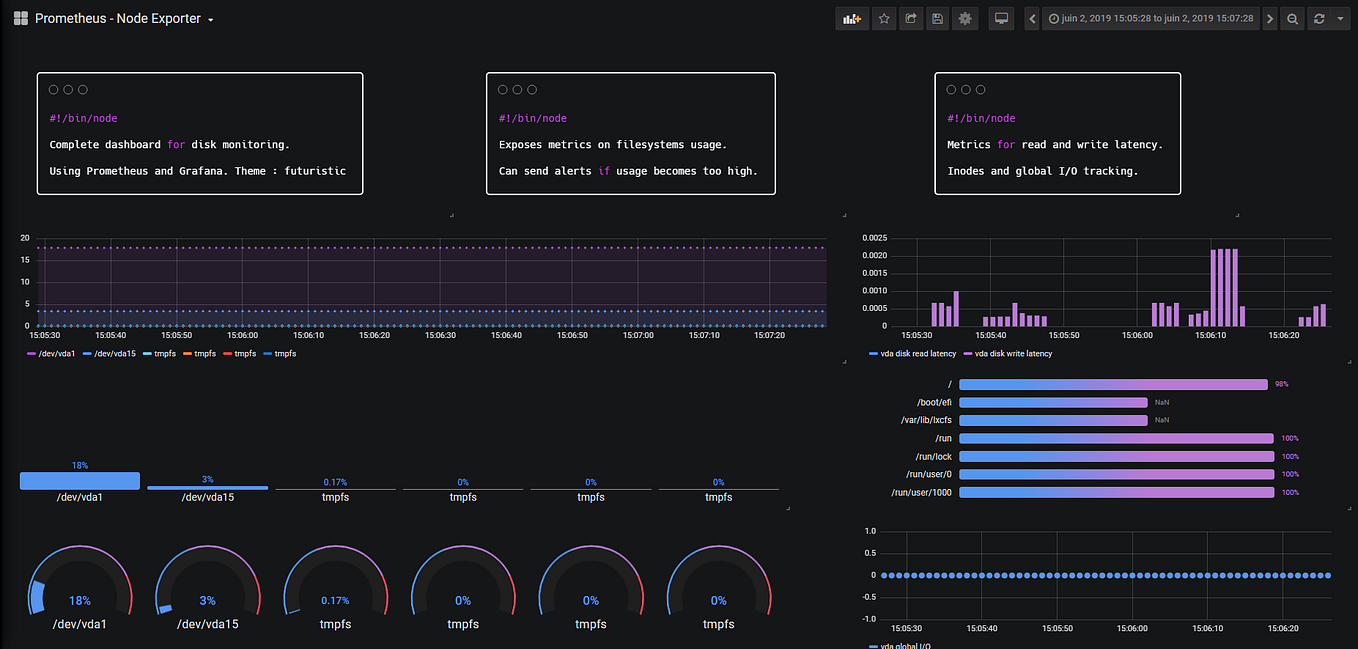Enable TV cycle view mode icon
The height and width of the screenshot is (649, 1358).
coord(1001,18)
